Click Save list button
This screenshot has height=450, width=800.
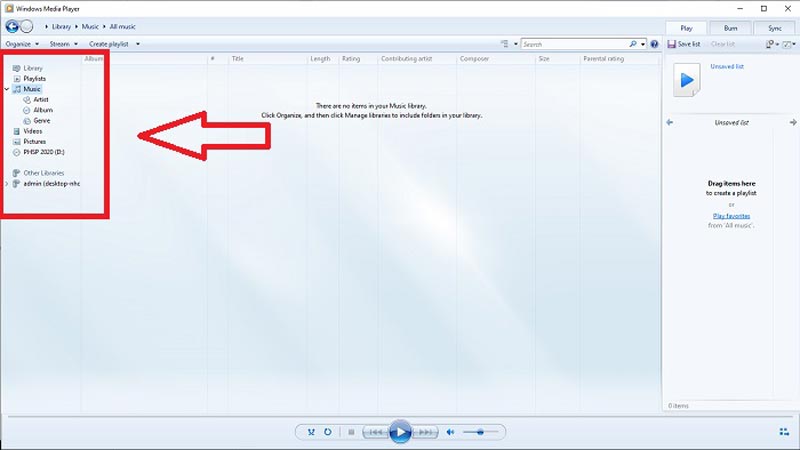click(x=684, y=44)
